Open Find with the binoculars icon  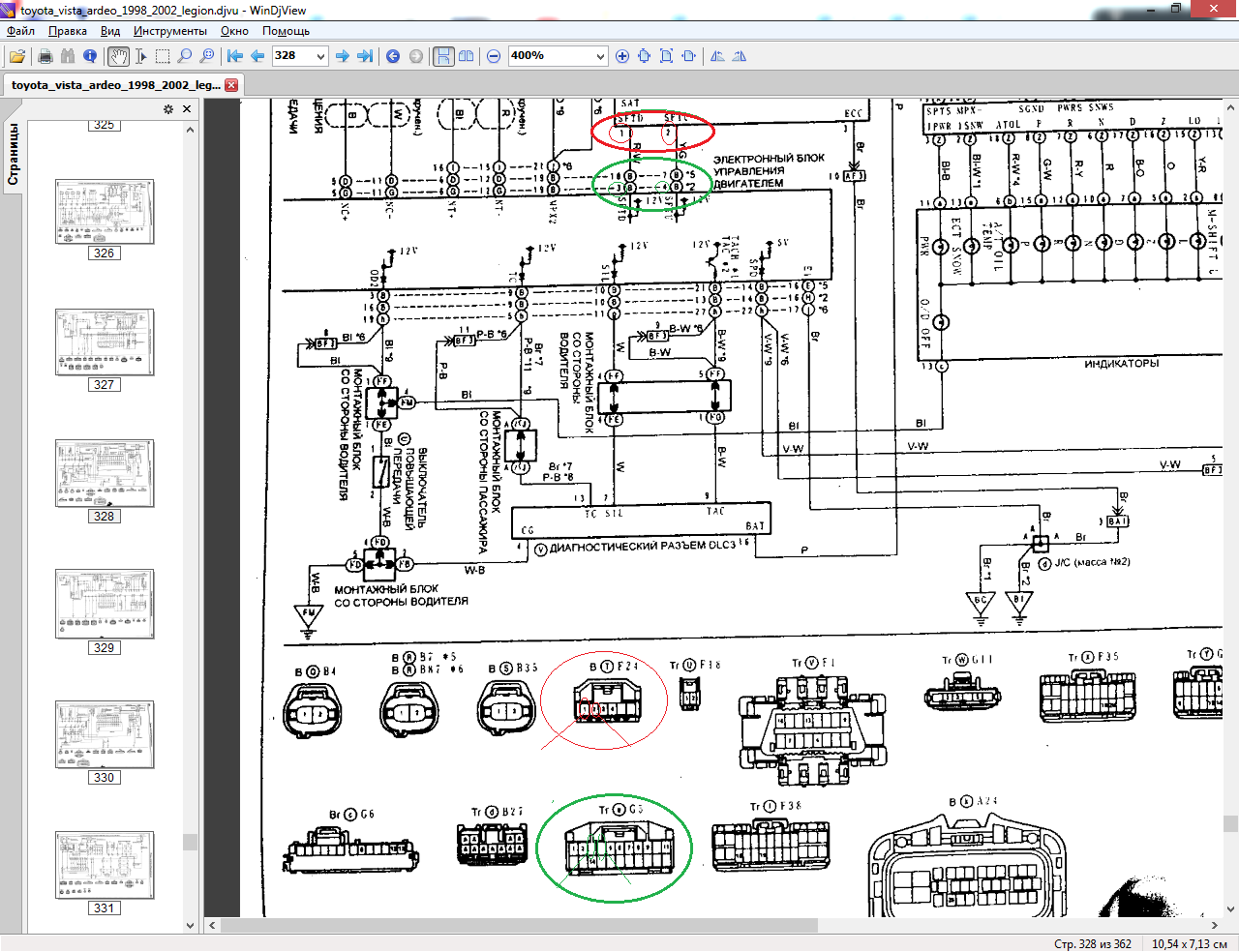coord(67,56)
